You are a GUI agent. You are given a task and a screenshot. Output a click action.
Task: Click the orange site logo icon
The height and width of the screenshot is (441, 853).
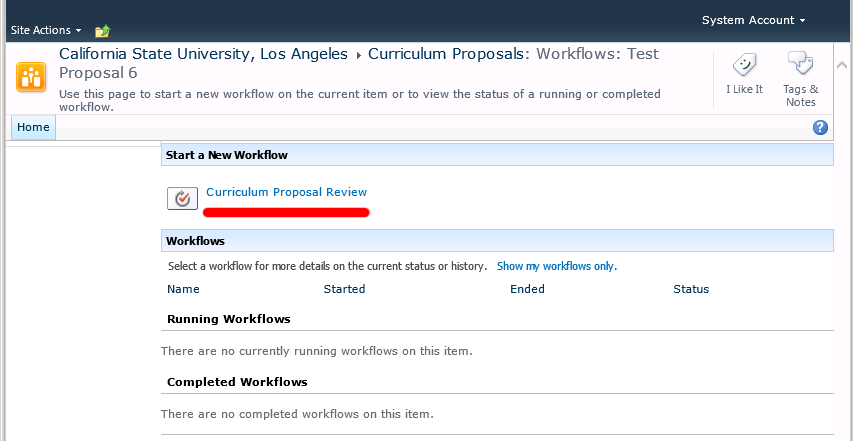coord(30,77)
